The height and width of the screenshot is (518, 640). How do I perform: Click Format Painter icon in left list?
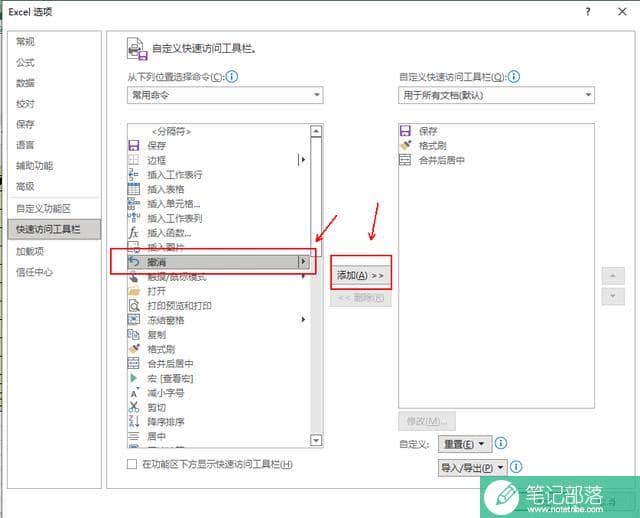tap(134, 349)
